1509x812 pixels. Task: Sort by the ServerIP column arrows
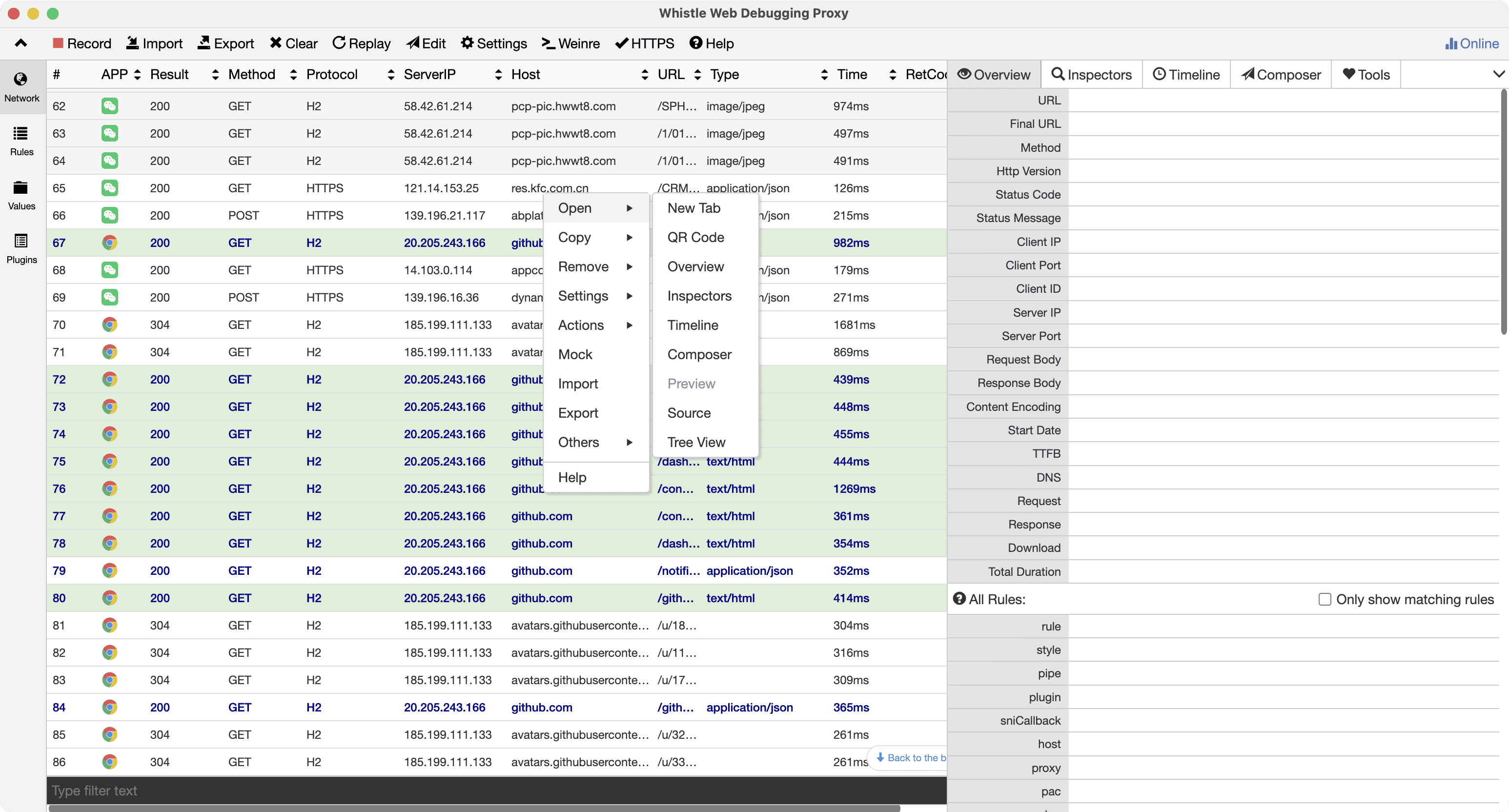(x=498, y=74)
